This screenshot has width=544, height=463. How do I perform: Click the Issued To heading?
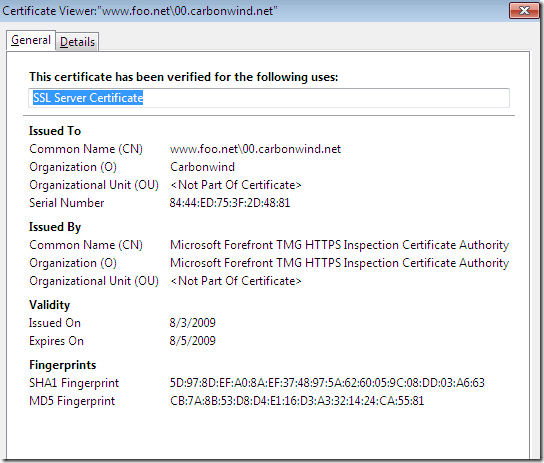click(x=55, y=131)
